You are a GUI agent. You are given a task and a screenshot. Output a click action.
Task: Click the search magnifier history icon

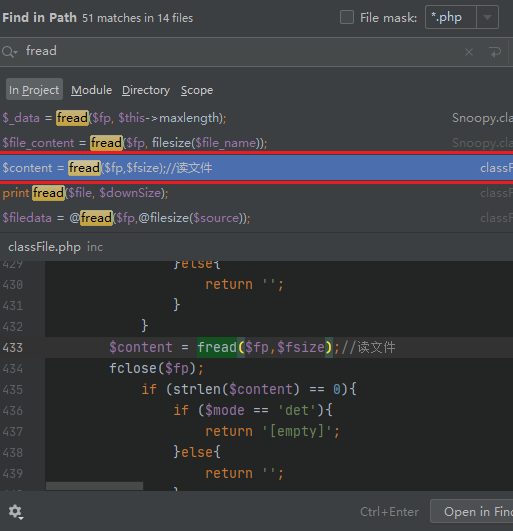coord(9,52)
